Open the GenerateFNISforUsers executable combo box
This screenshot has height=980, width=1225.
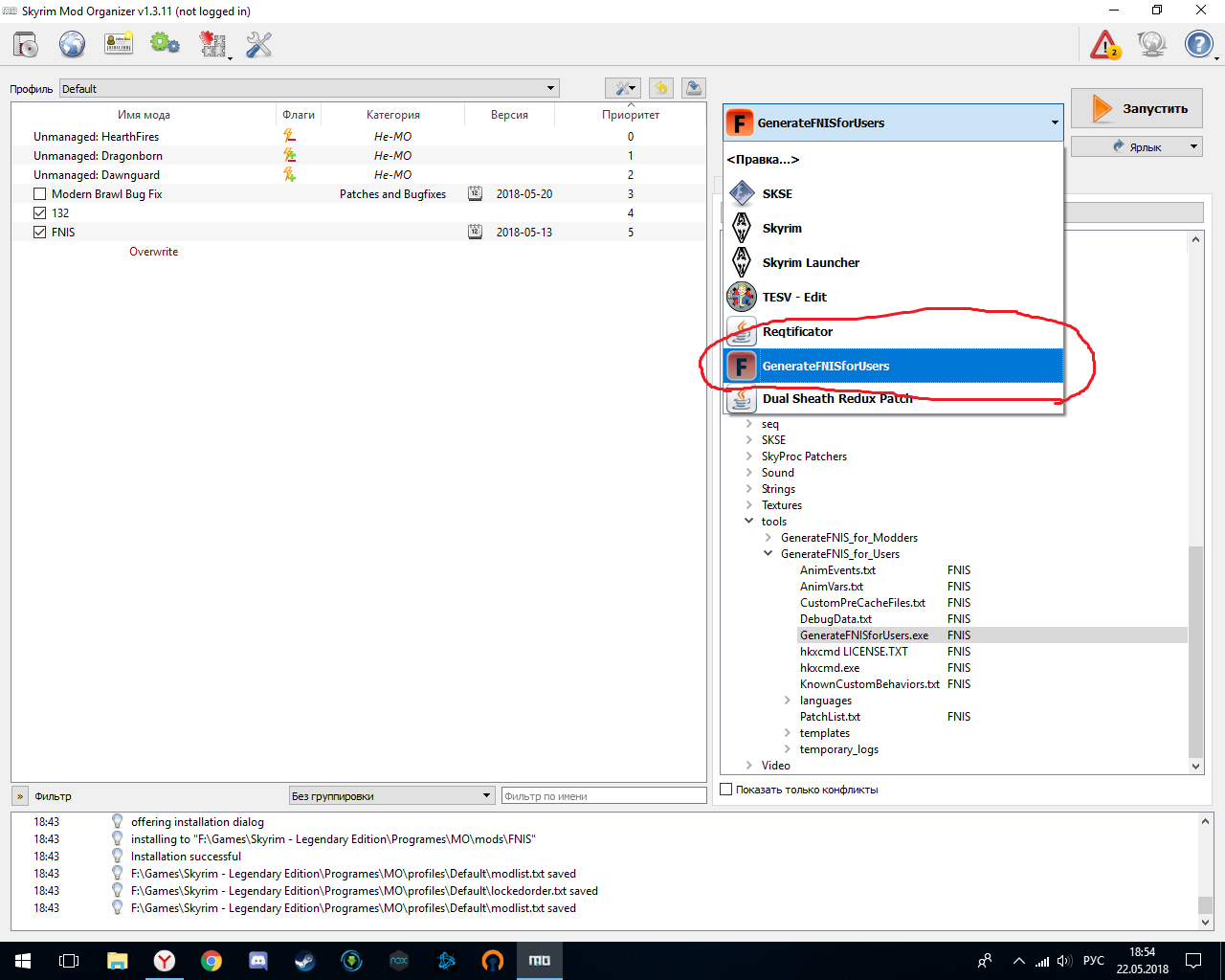click(893, 122)
